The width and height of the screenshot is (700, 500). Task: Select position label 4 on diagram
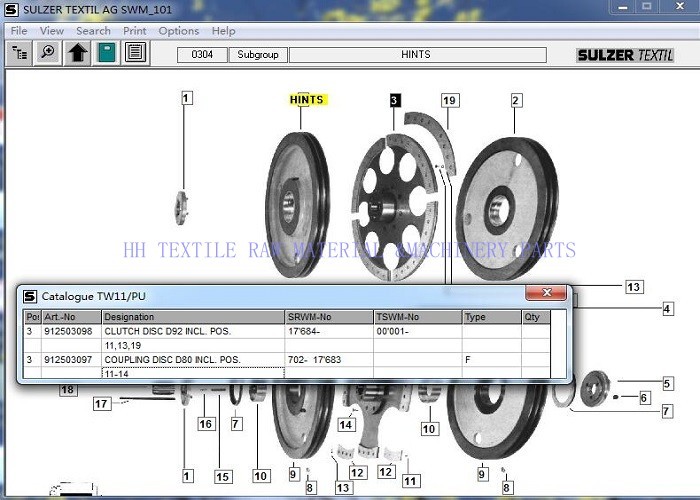(x=667, y=309)
